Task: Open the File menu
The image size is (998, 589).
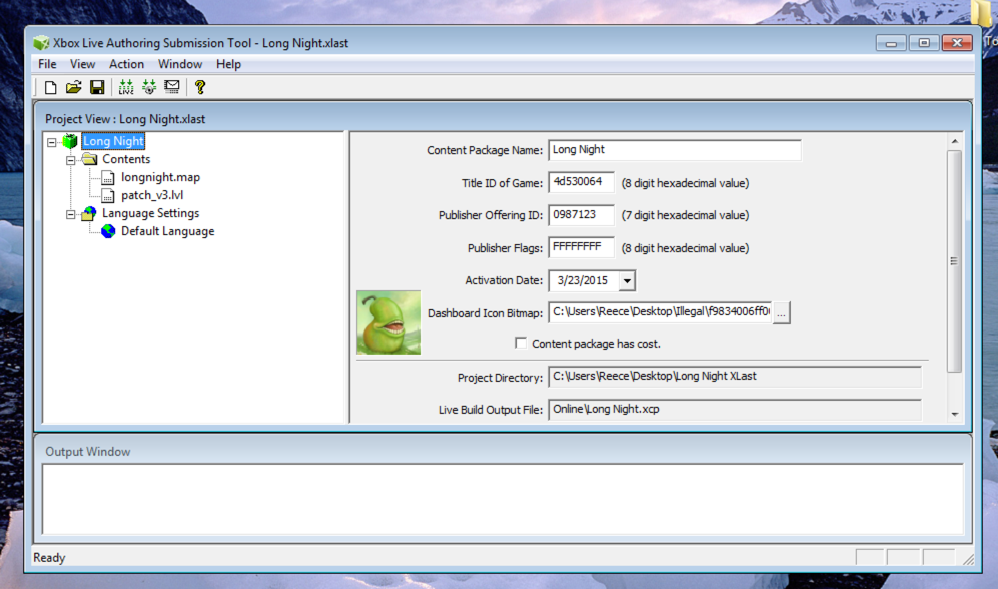Action: tap(47, 64)
